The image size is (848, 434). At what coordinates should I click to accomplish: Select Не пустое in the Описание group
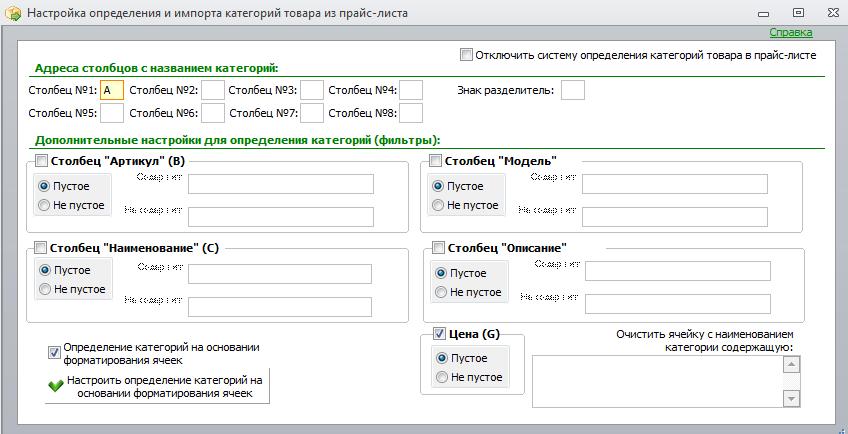click(x=441, y=292)
